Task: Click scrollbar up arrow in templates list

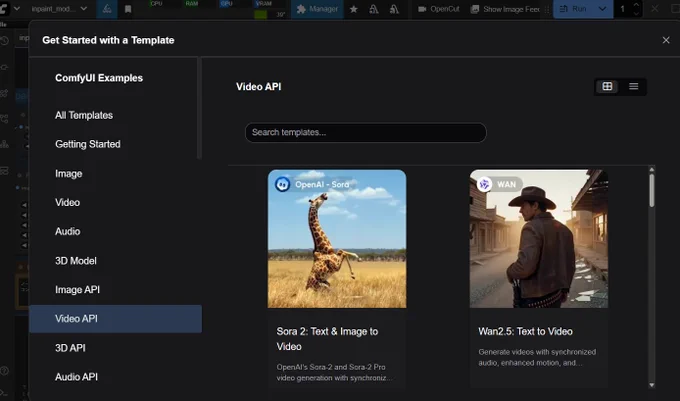Action: point(651,170)
